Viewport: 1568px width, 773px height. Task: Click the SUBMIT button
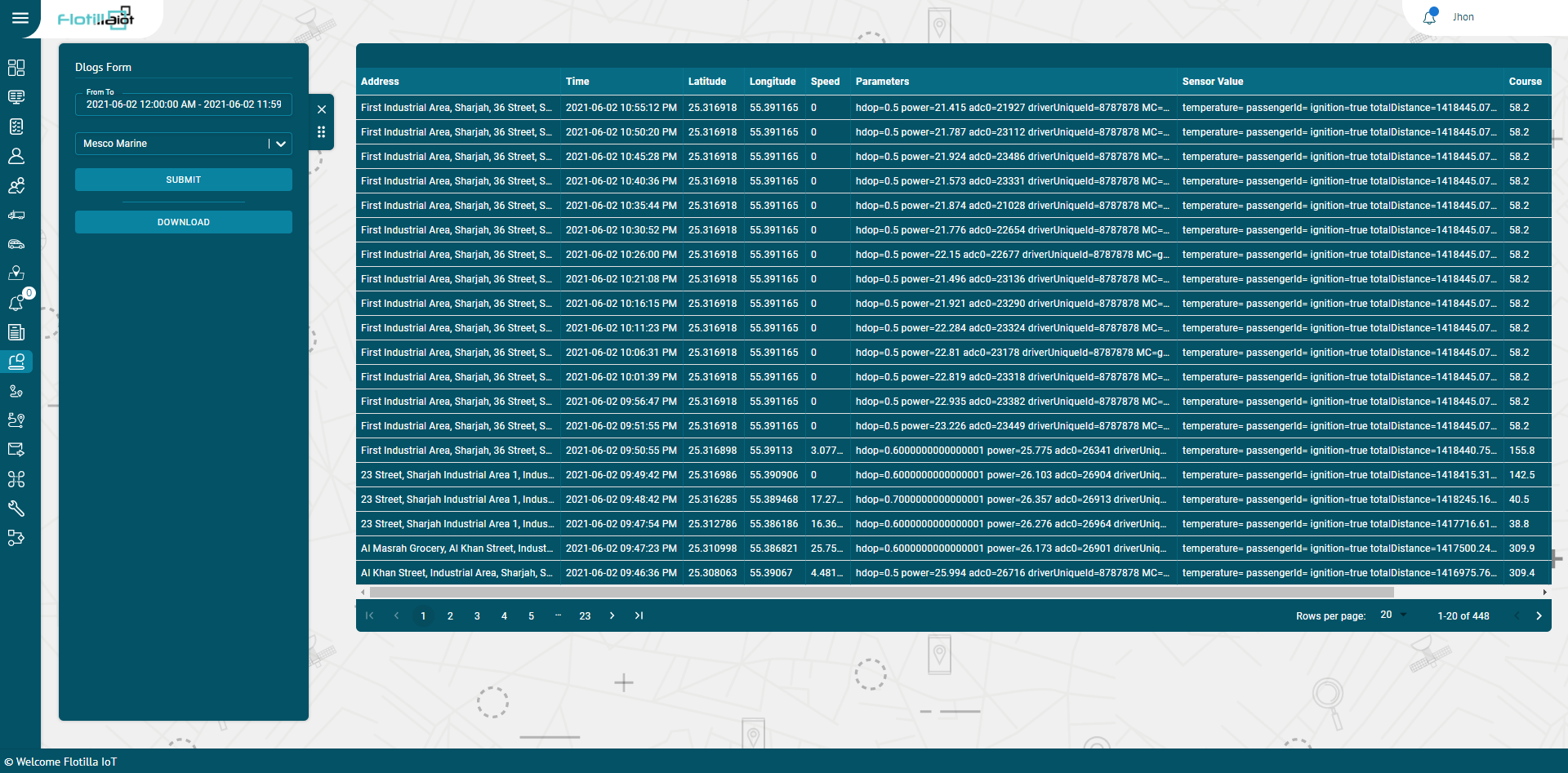pos(184,180)
